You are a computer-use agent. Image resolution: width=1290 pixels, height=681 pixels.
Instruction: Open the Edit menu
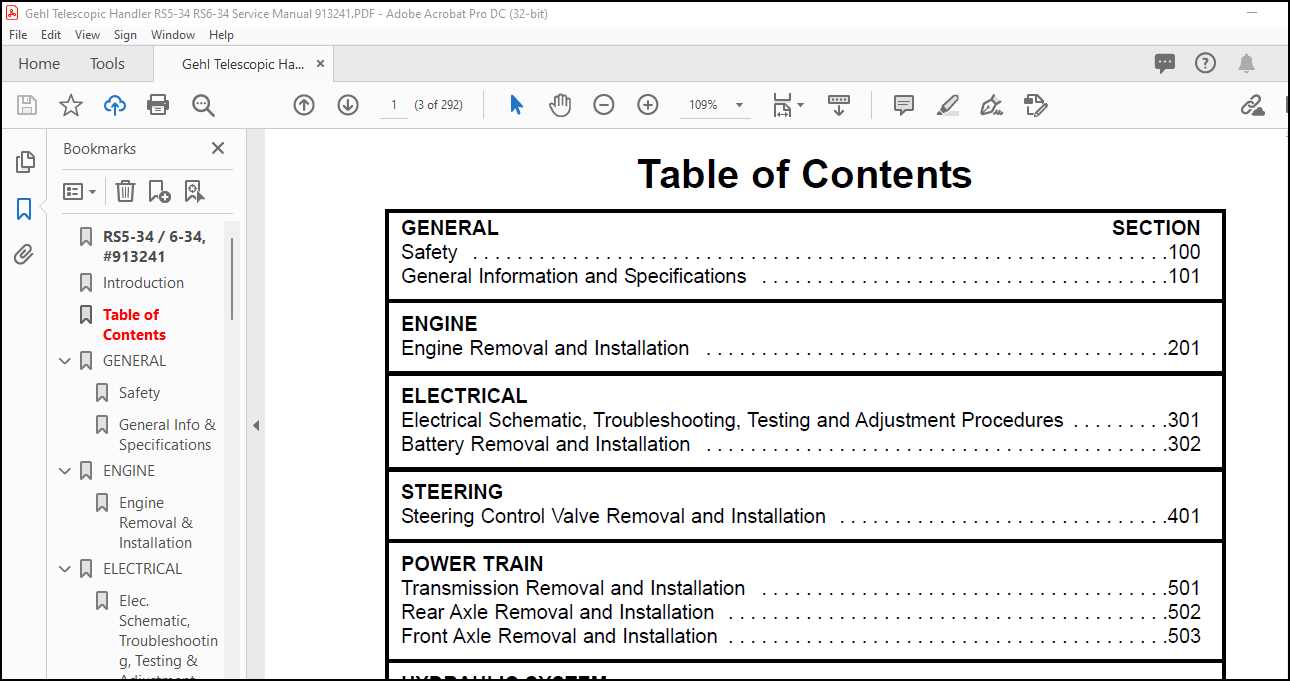51,34
